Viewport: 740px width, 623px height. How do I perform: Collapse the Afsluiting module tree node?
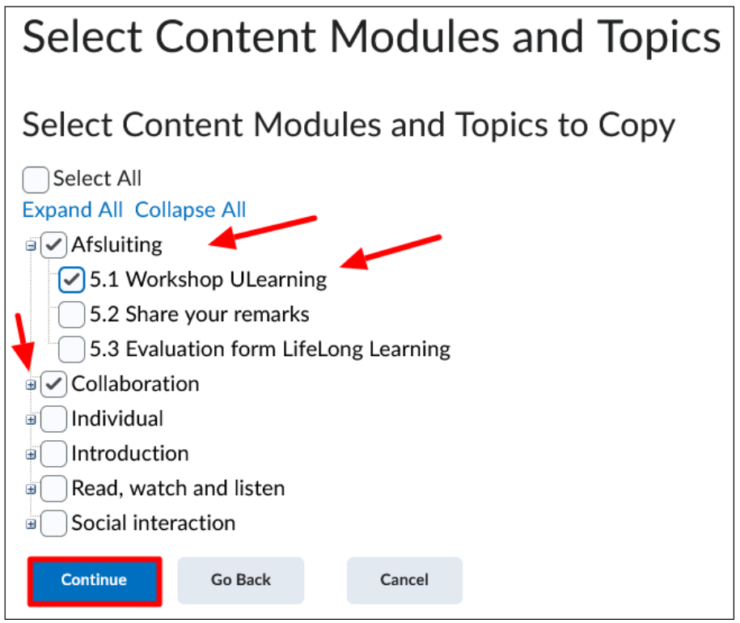31,245
